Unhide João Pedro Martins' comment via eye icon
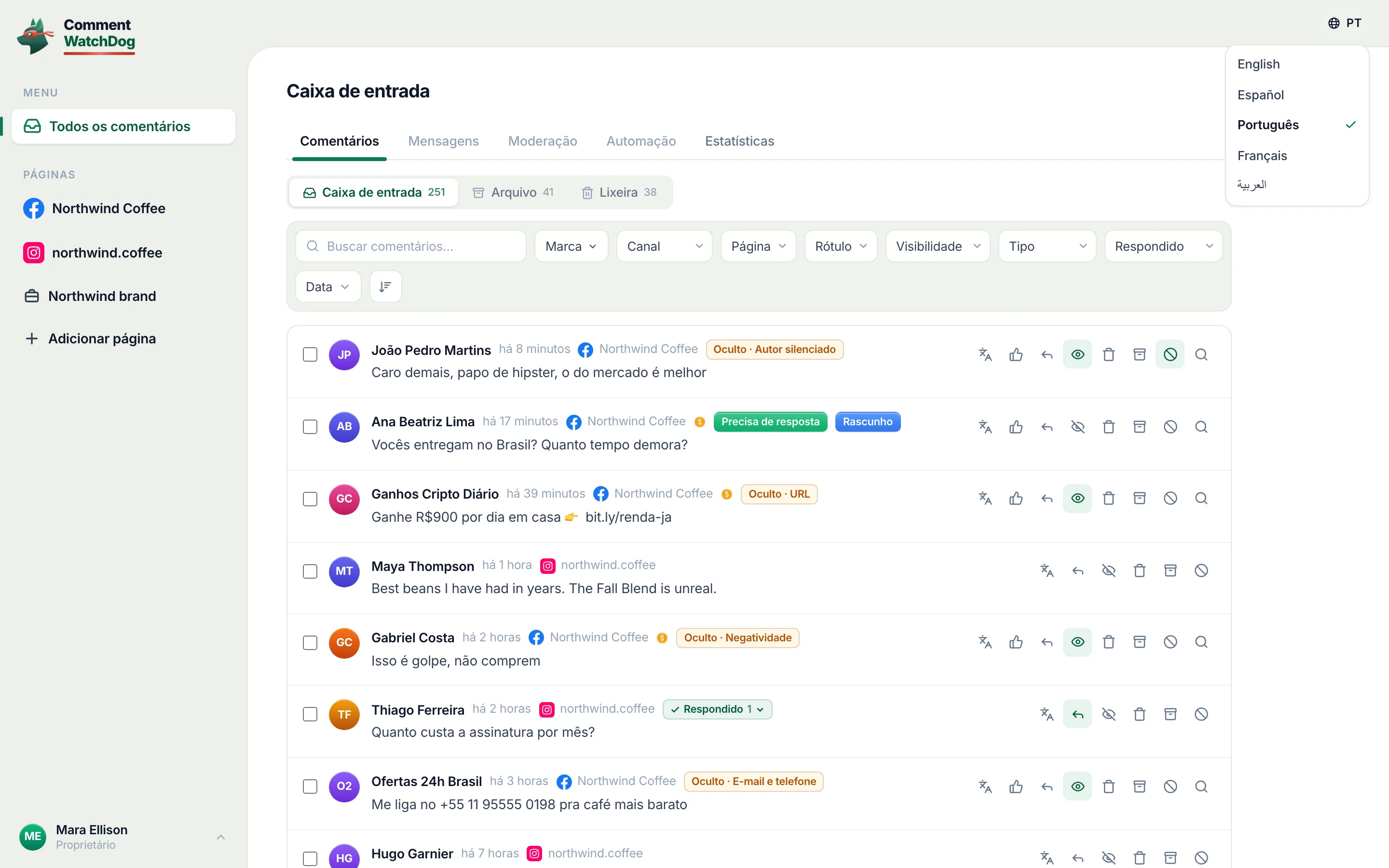The width and height of the screenshot is (1389, 868). pos(1077,355)
